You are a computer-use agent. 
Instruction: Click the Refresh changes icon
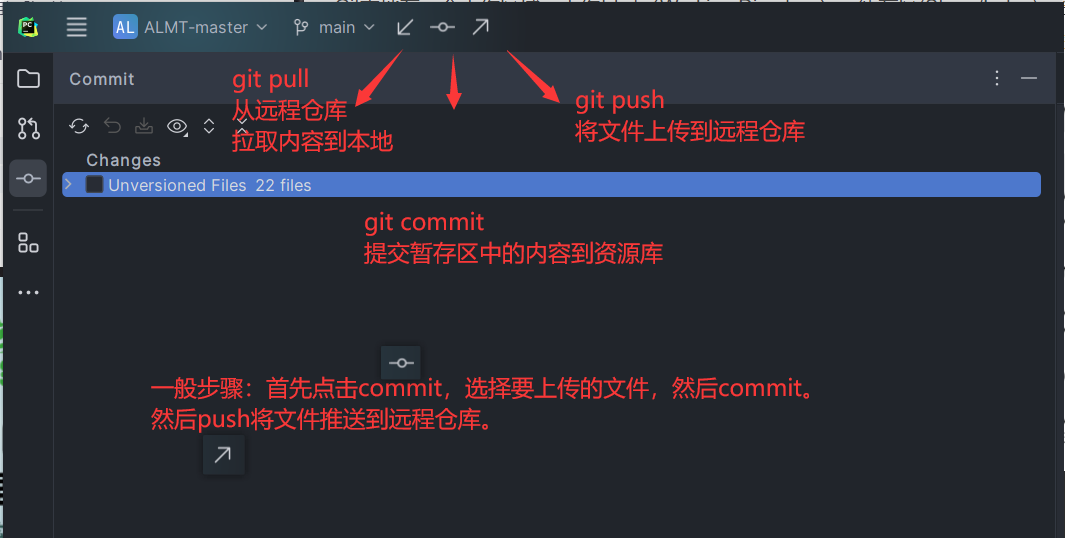(x=79, y=126)
